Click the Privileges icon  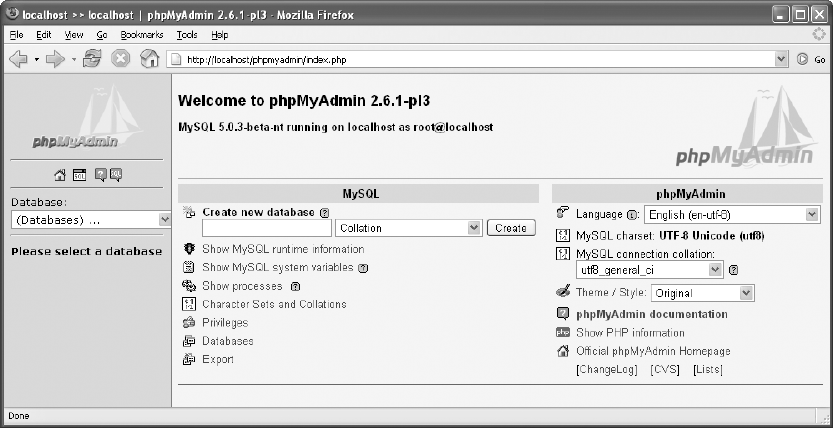point(189,322)
